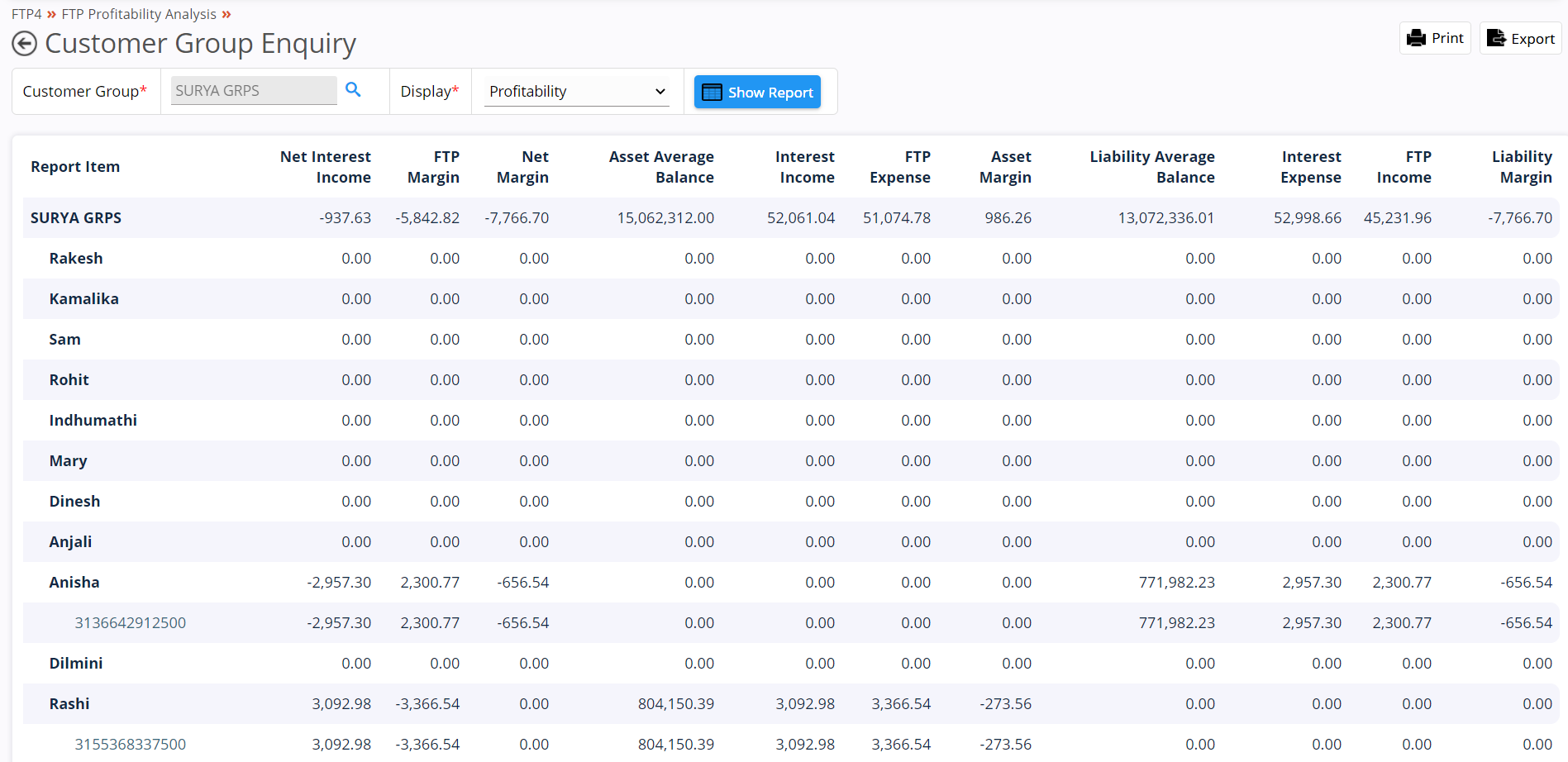Click the Report Item column header
The width and height of the screenshot is (1568, 762).
[x=75, y=167]
